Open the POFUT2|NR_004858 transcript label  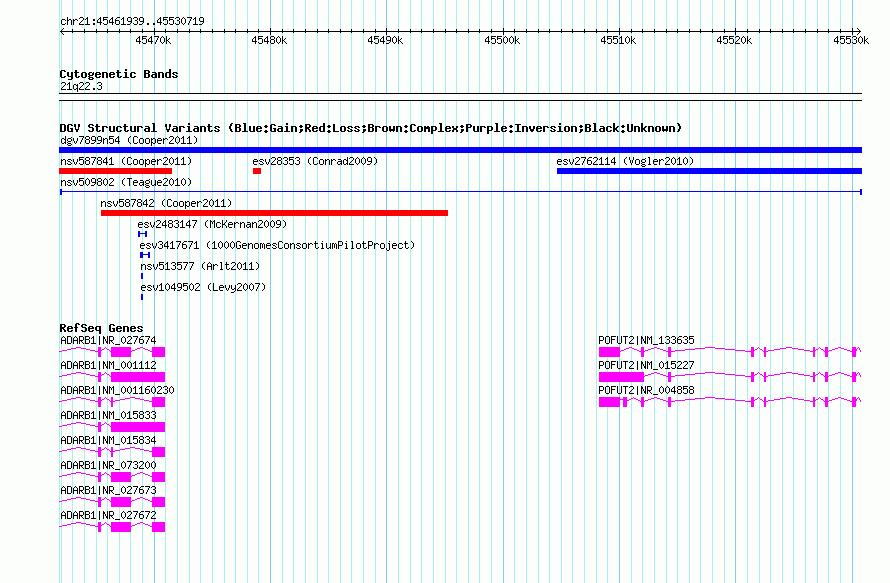646,390
